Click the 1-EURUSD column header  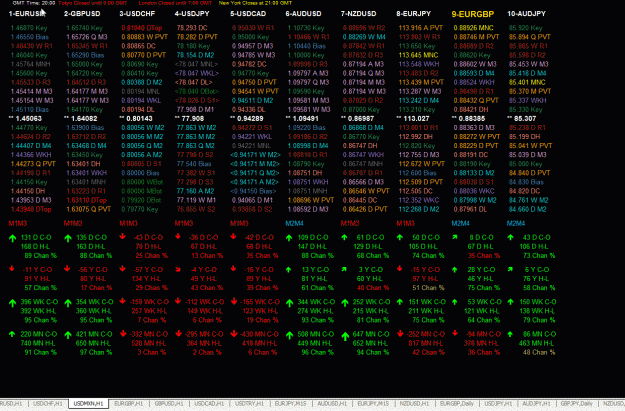pyautogui.click(x=27, y=14)
